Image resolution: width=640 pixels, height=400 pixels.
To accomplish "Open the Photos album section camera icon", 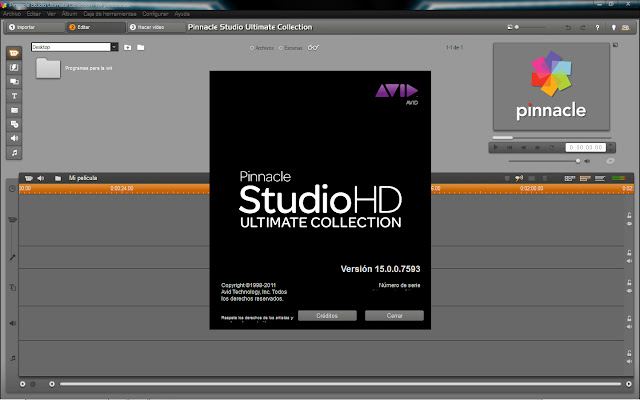I will [x=14, y=110].
